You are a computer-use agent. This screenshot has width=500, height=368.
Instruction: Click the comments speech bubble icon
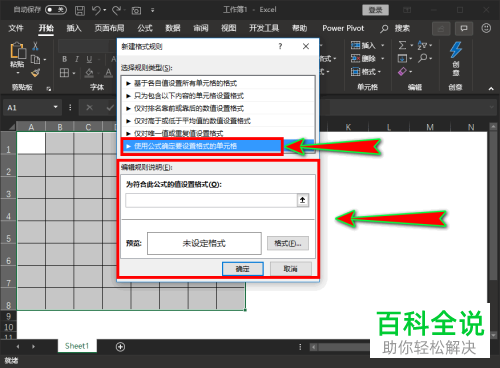pos(464,29)
